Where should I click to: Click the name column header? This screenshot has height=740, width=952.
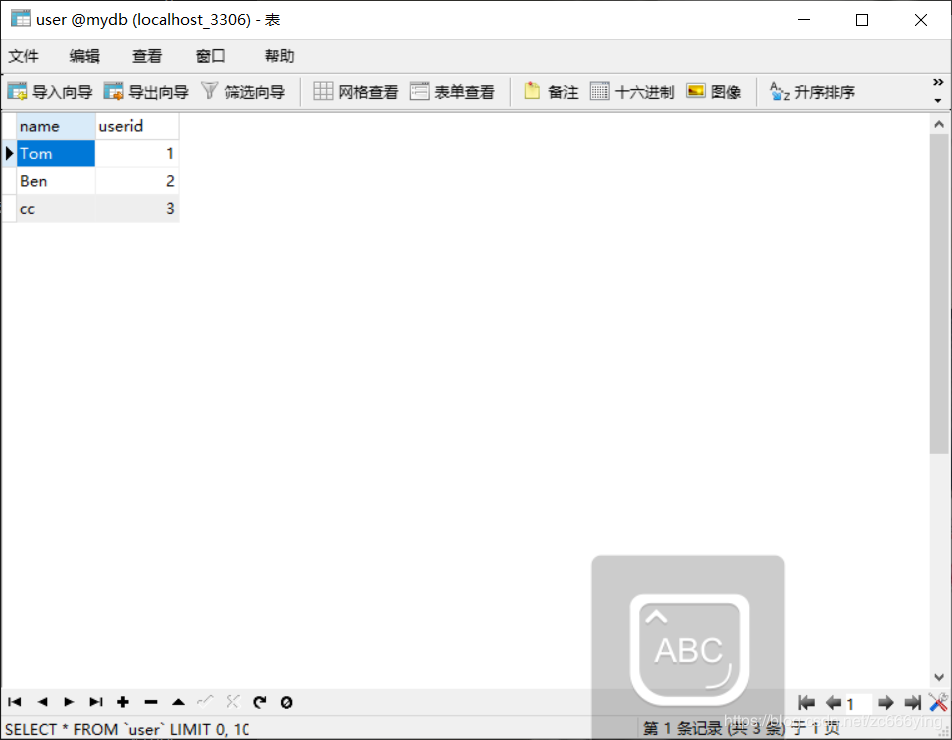pos(55,126)
